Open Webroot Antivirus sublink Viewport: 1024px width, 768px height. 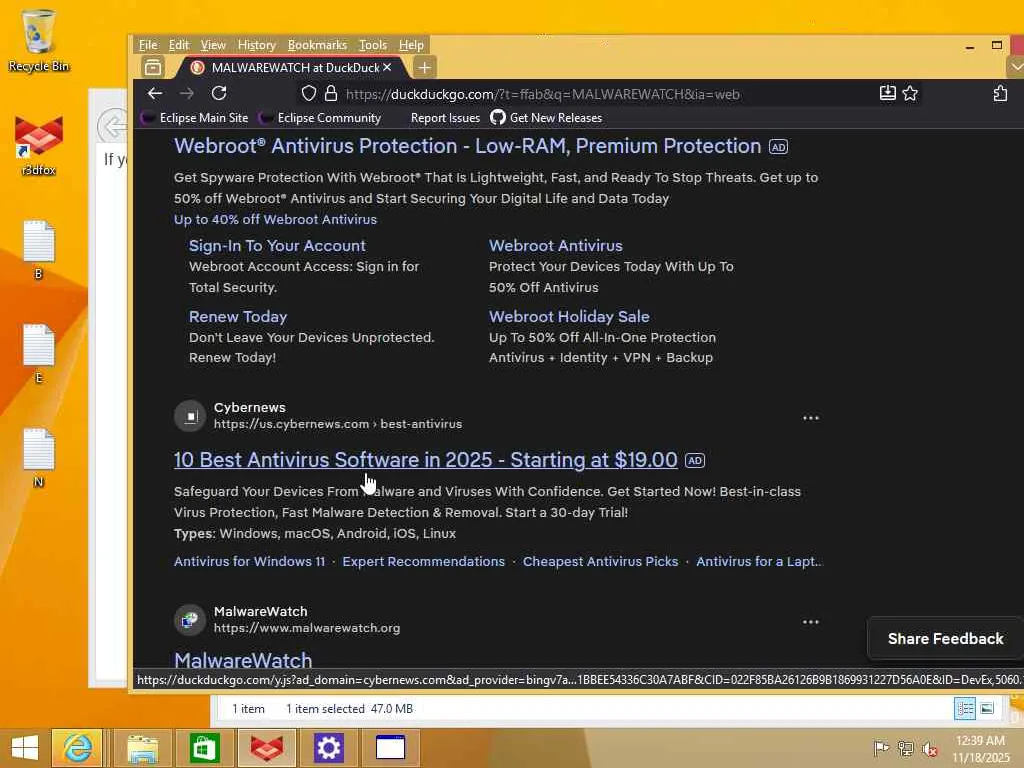[556, 246]
